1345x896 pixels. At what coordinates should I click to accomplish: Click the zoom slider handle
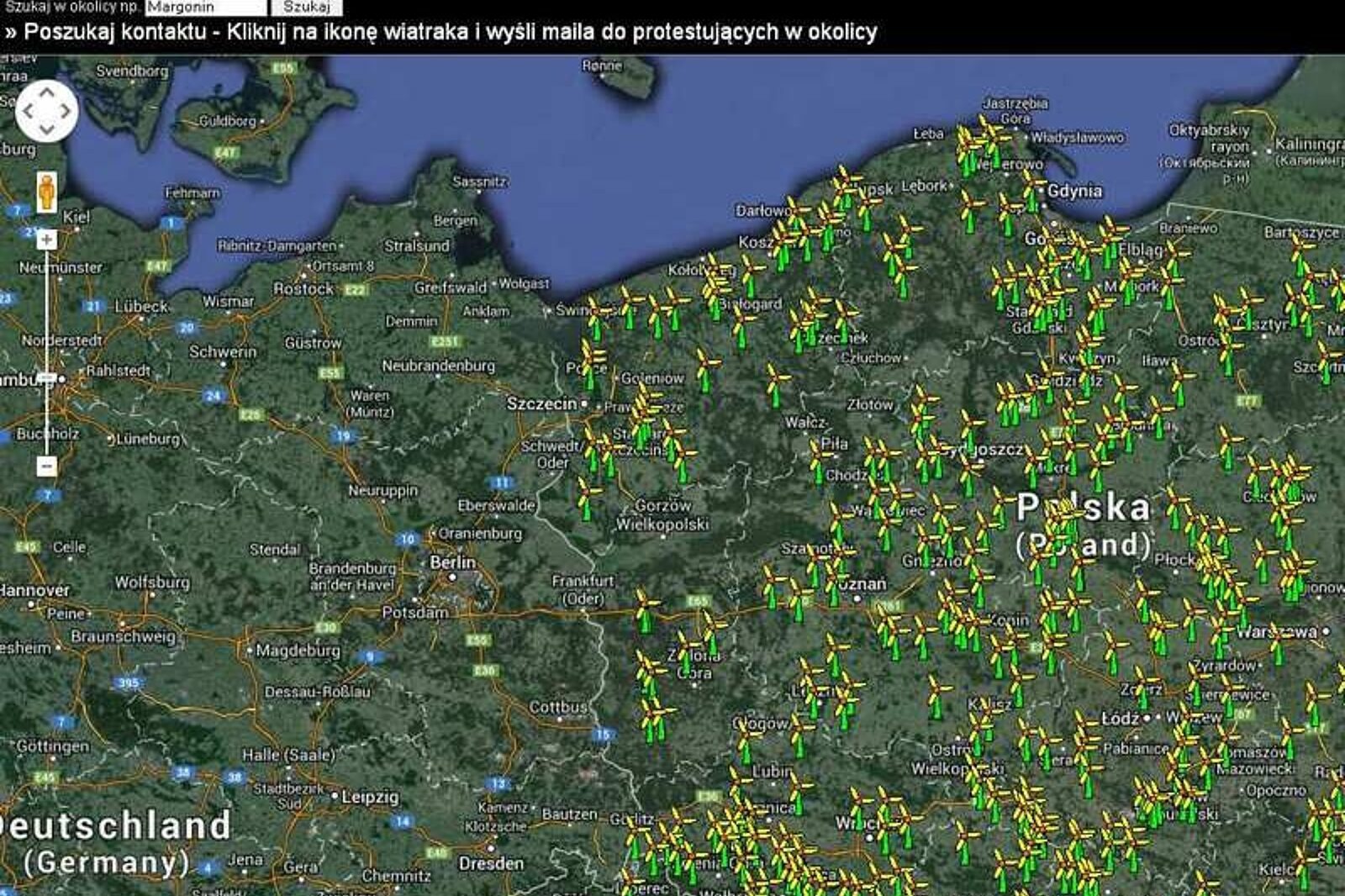pyautogui.click(x=46, y=379)
